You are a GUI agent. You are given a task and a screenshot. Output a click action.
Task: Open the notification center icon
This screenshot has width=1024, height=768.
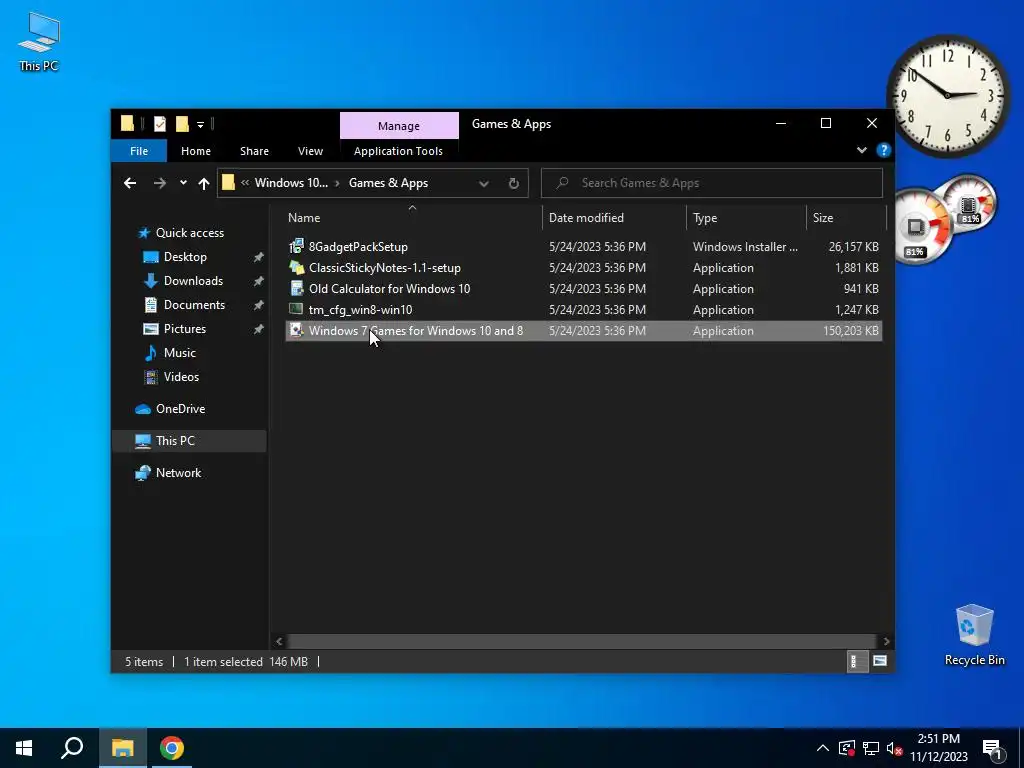(x=993, y=749)
